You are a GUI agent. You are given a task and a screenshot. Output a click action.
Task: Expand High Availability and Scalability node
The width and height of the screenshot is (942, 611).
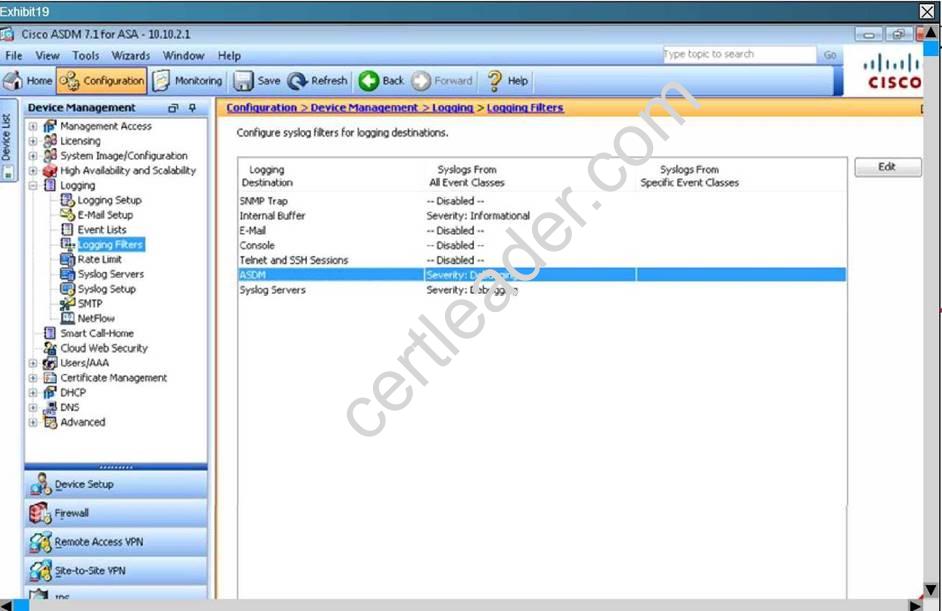[33, 171]
